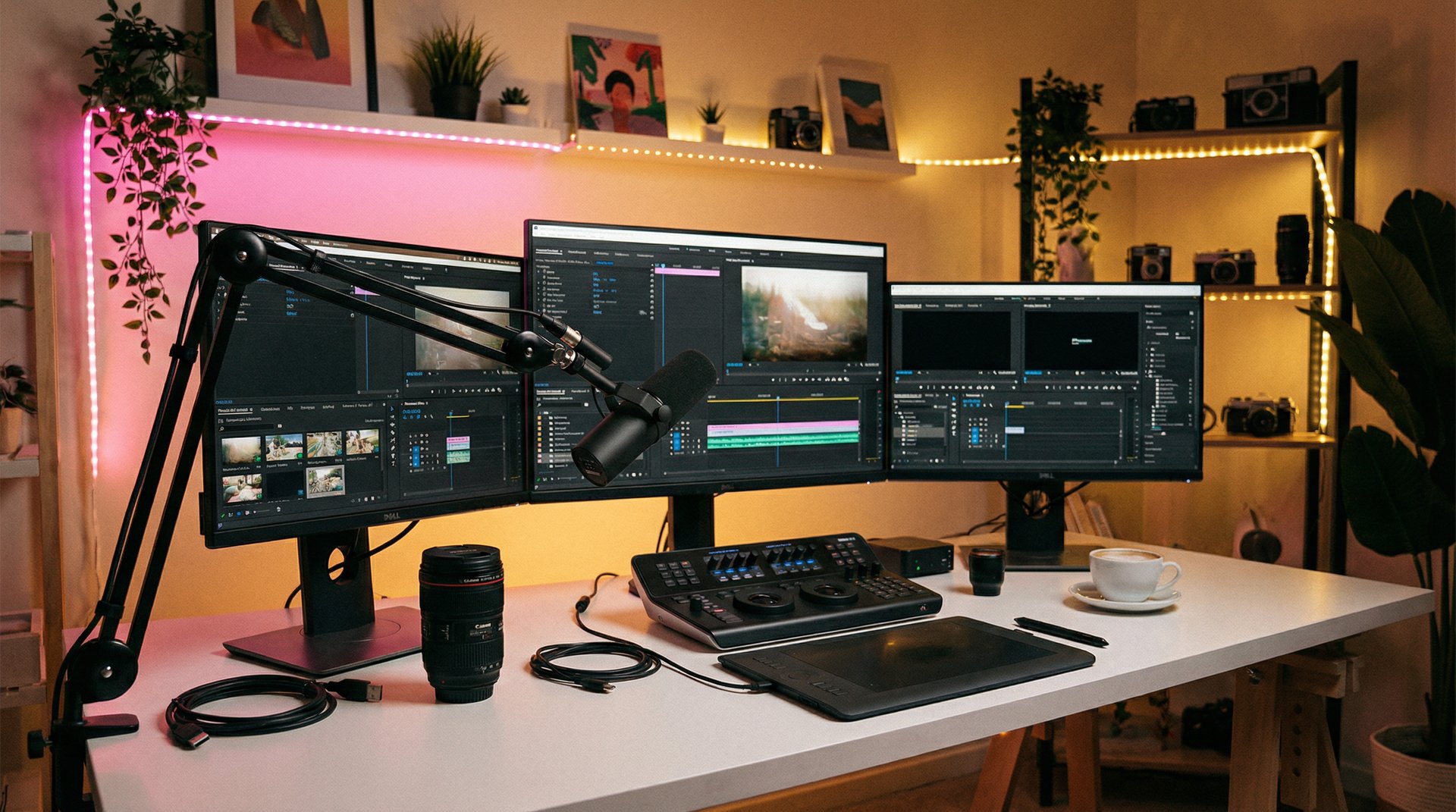Click blue timecode in center Program Monitor
This screenshot has width=1456, height=812.
(x=734, y=365)
